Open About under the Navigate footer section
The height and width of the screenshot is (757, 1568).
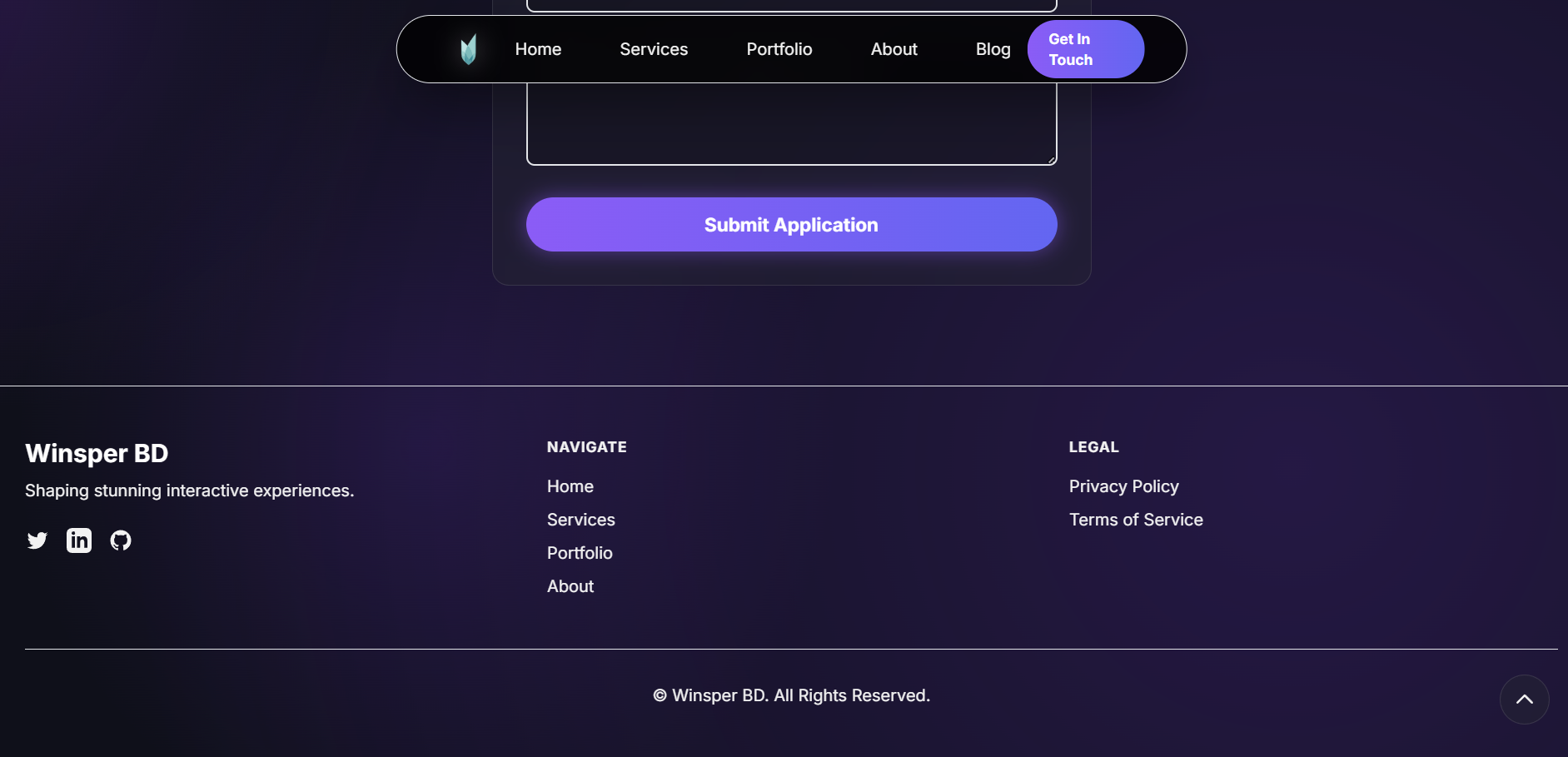click(x=570, y=586)
